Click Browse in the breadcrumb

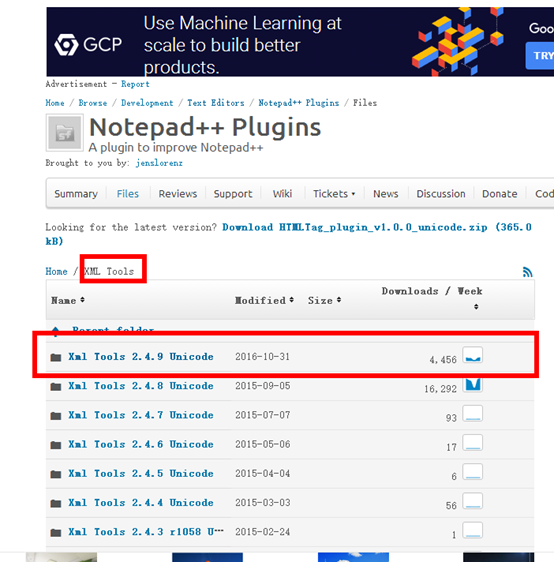[93, 103]
